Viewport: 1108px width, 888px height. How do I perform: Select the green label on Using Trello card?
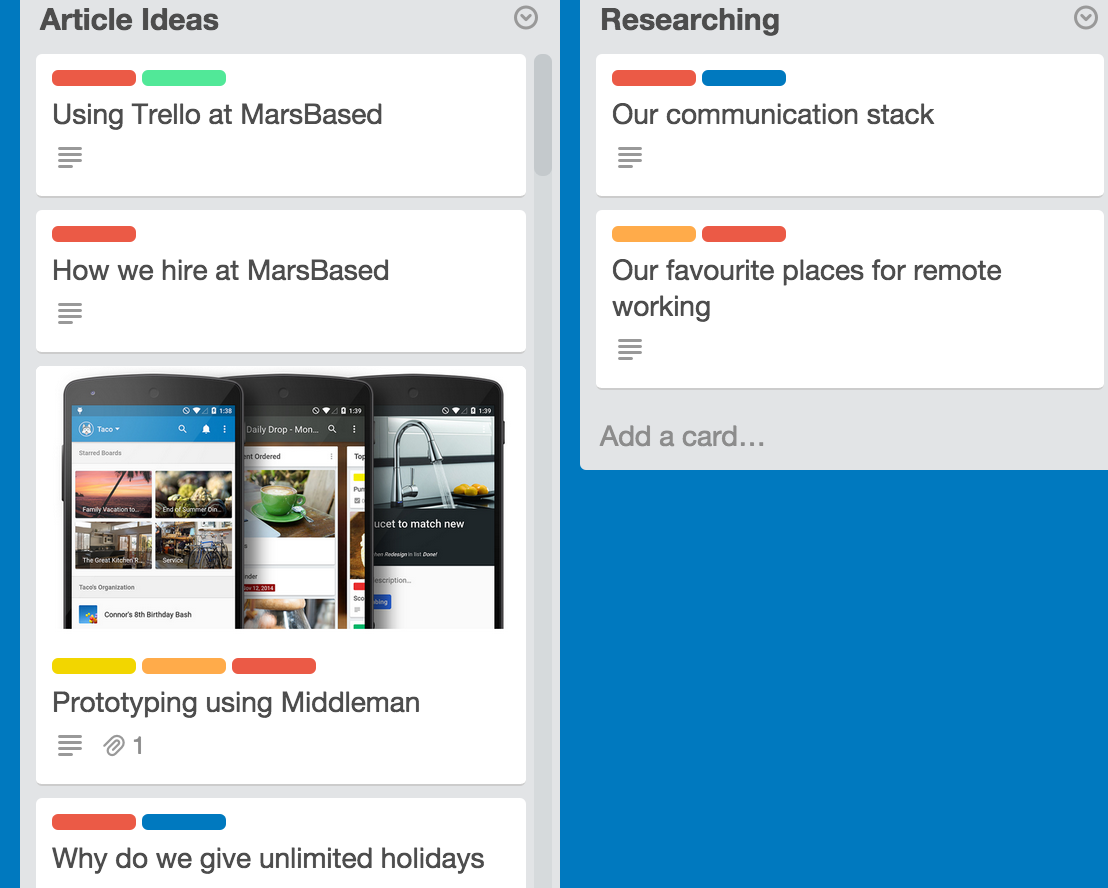(184, 77)
